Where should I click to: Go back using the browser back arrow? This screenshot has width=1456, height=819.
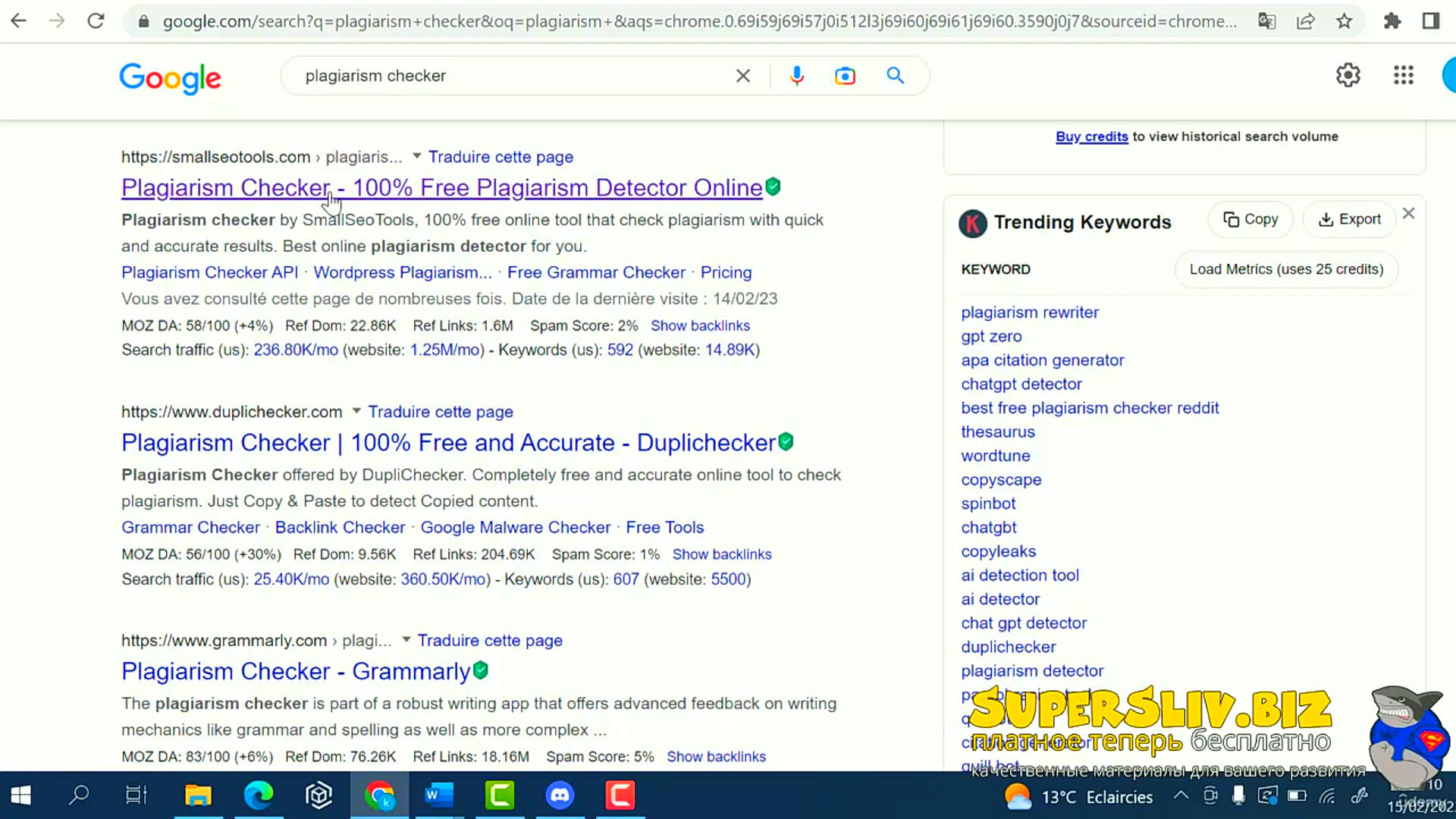pyautogui.click(x=19, y=21)
